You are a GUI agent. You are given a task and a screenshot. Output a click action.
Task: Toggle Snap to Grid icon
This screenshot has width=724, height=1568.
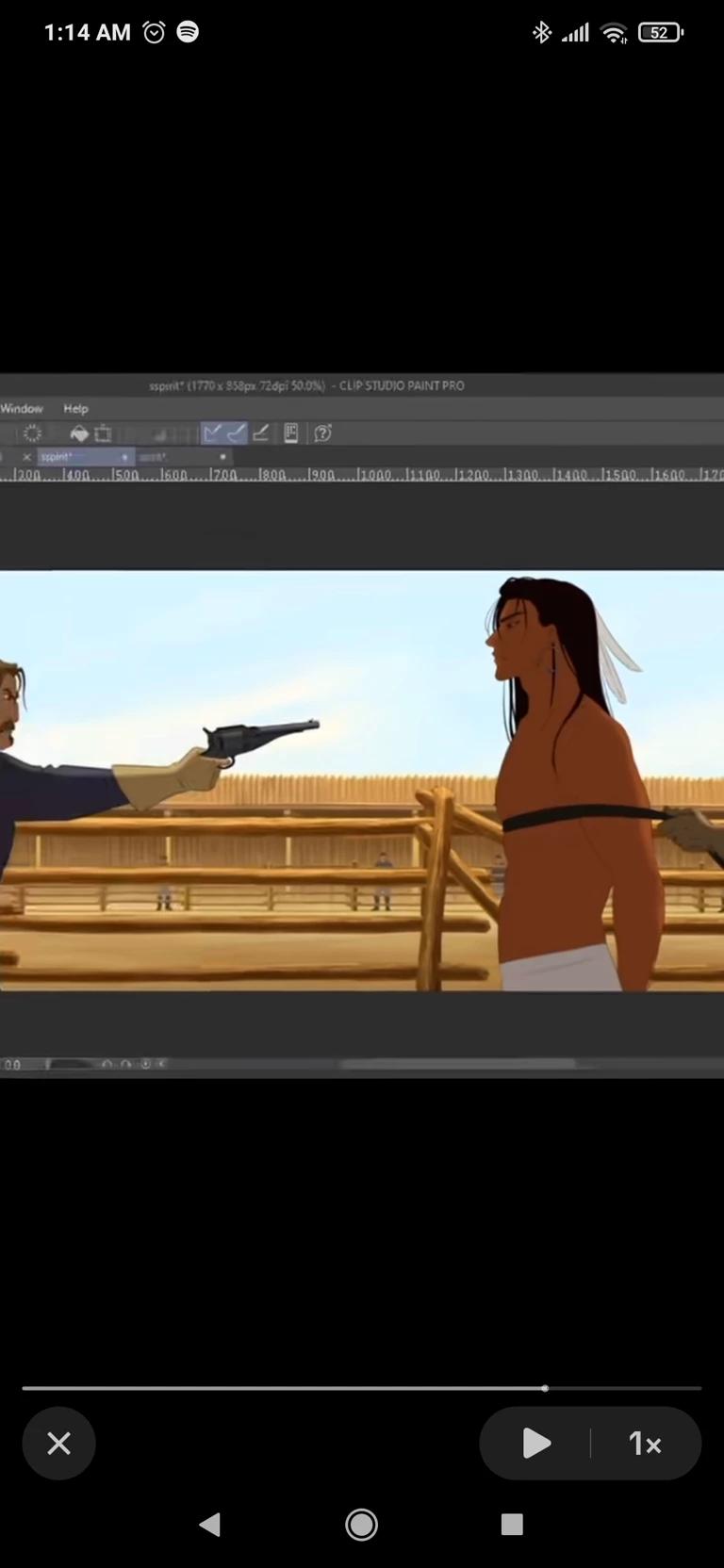click(261, 433)
